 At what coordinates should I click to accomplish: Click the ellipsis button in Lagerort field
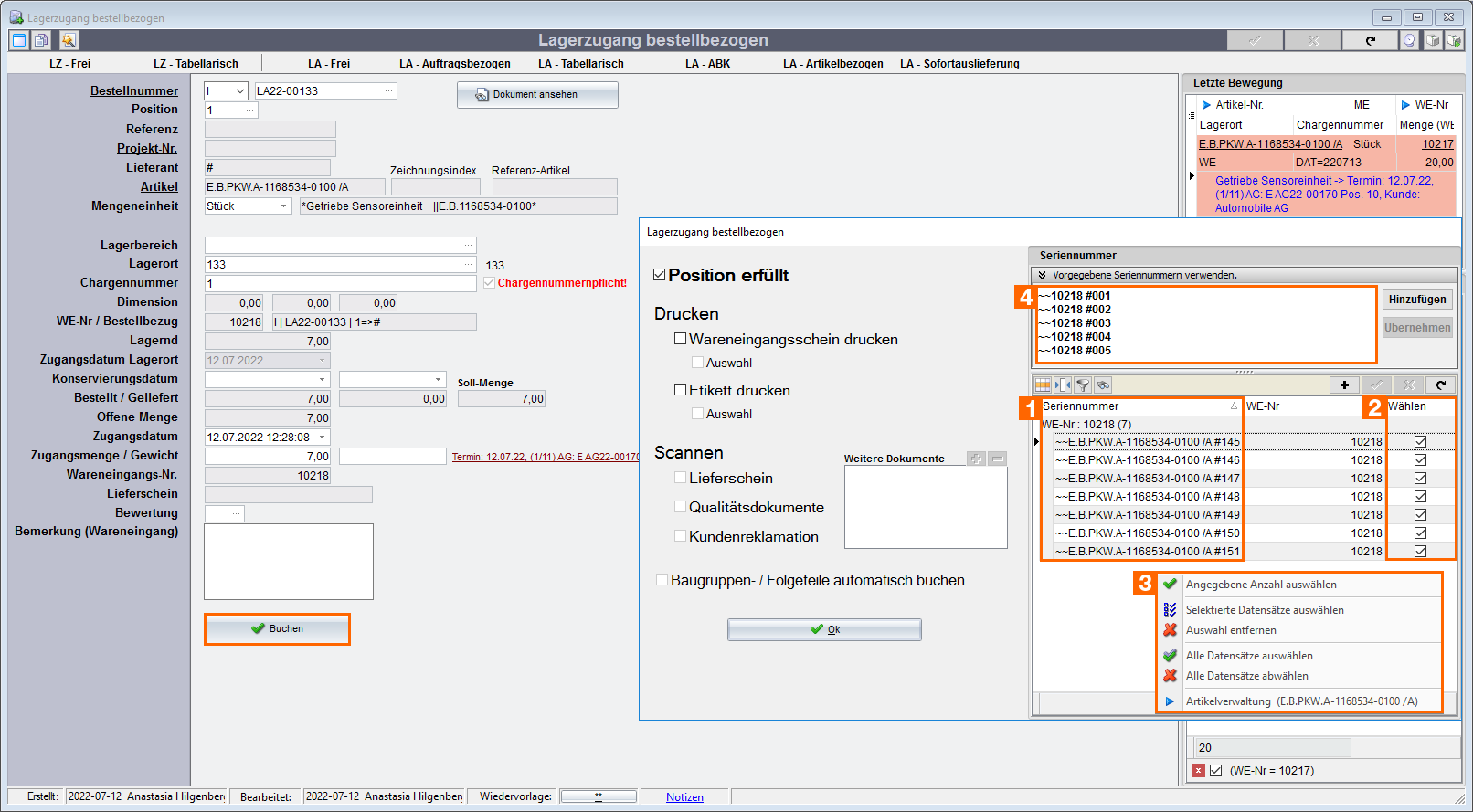469,264
